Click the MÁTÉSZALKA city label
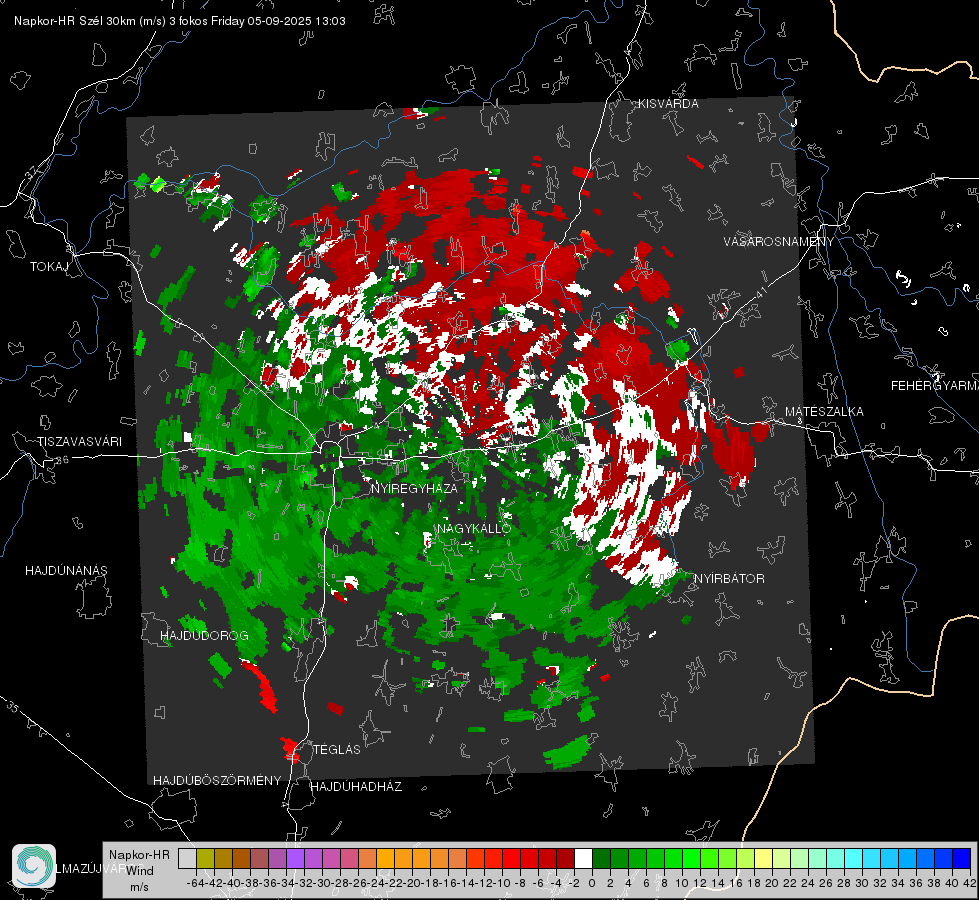This screenshot has height=900, width=979. pos(824,412)
